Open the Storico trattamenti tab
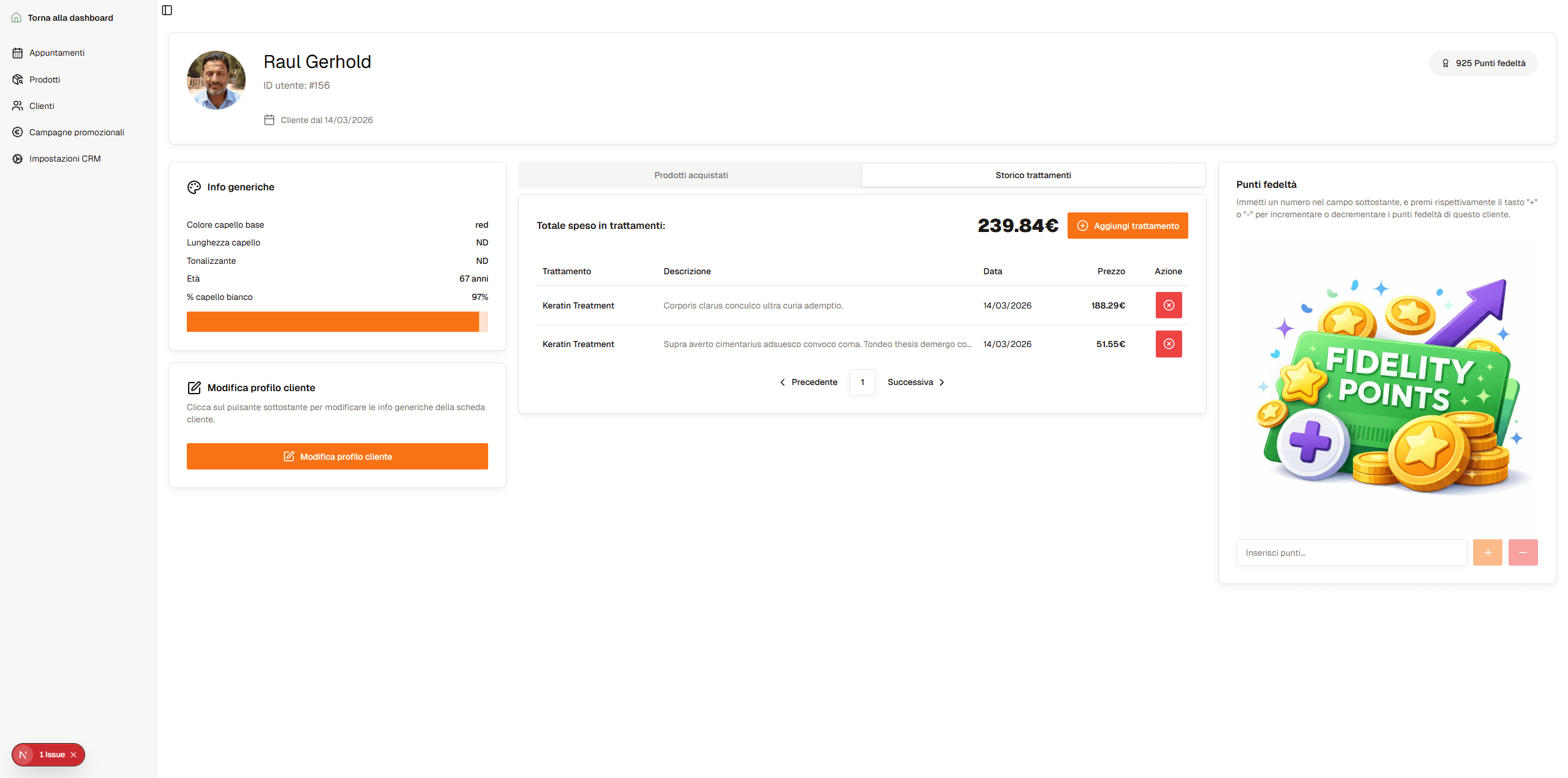 click(x=1033, y=174)
